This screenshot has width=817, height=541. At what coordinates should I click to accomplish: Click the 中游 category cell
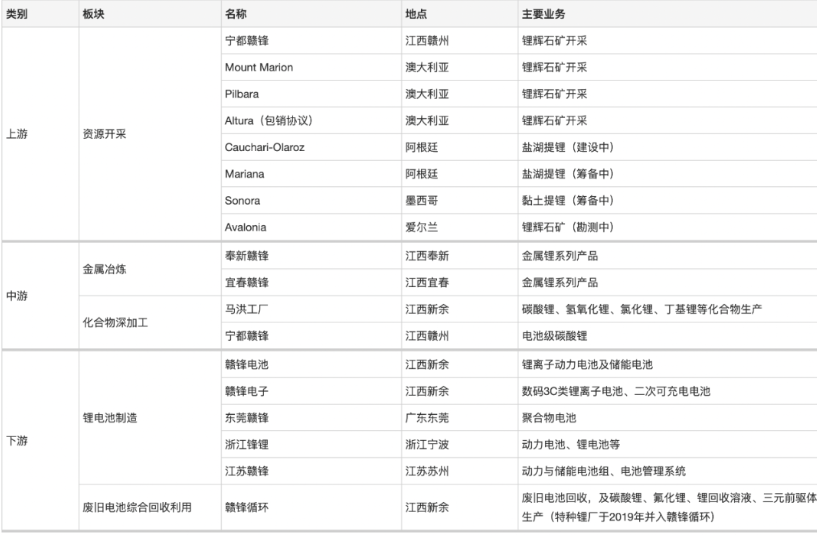(x=18, y=296)
